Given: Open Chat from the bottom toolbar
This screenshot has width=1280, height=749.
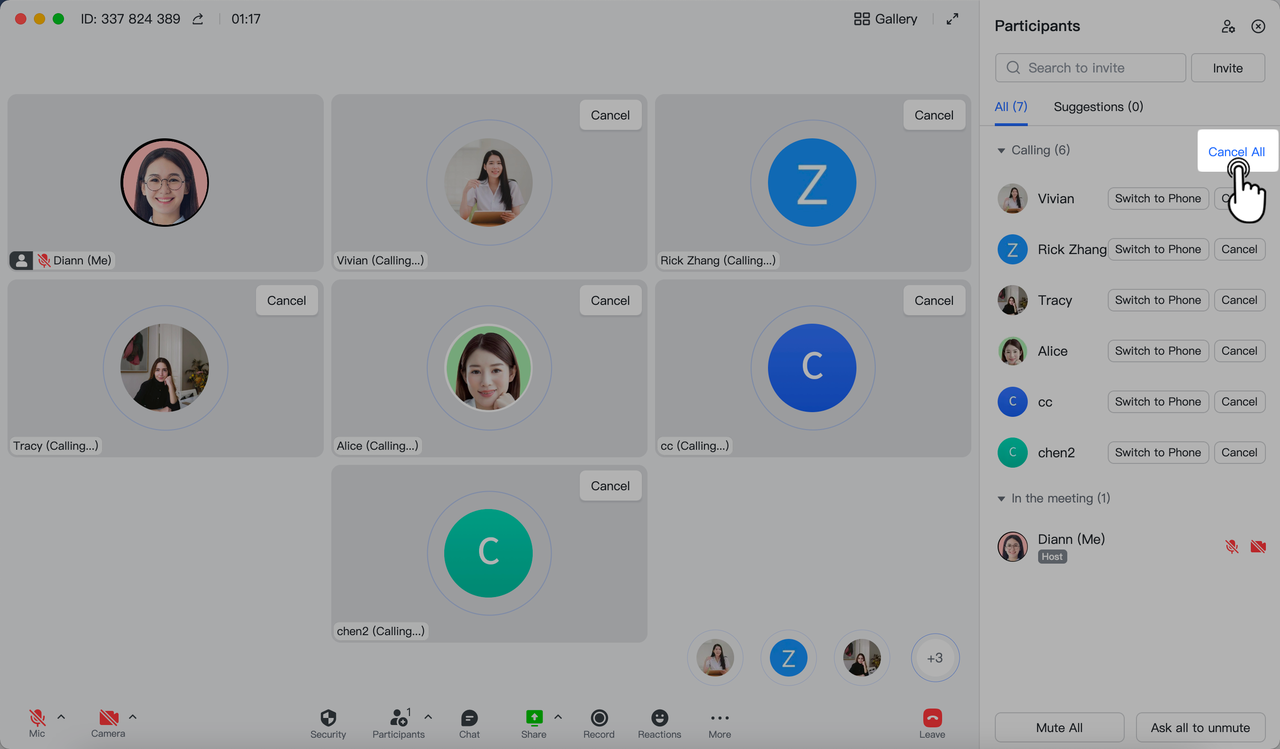Looking at the screenshot, I should click(x=469, y=718).
